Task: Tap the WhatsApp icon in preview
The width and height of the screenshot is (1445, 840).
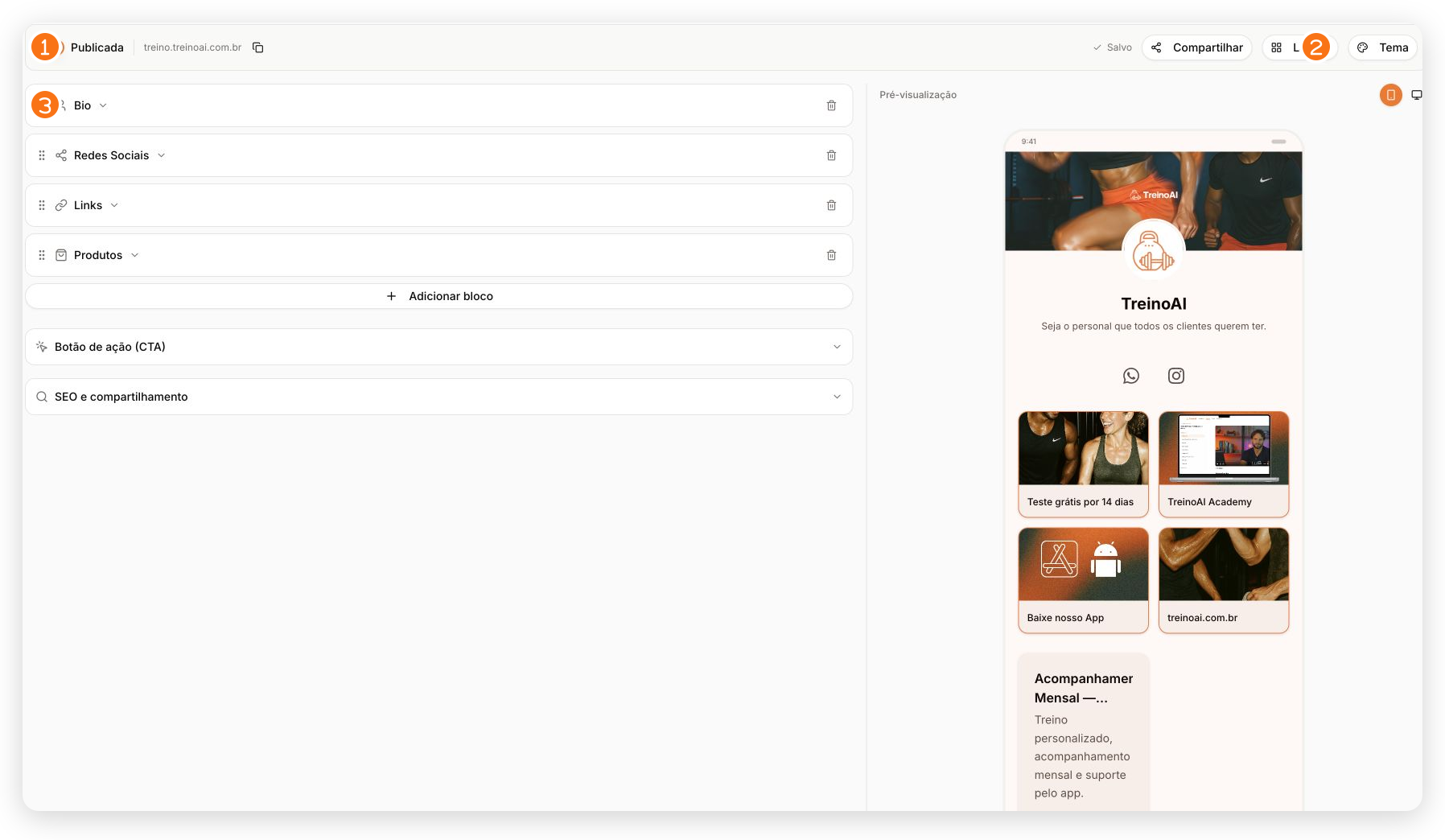Action: pos(1131,376)
